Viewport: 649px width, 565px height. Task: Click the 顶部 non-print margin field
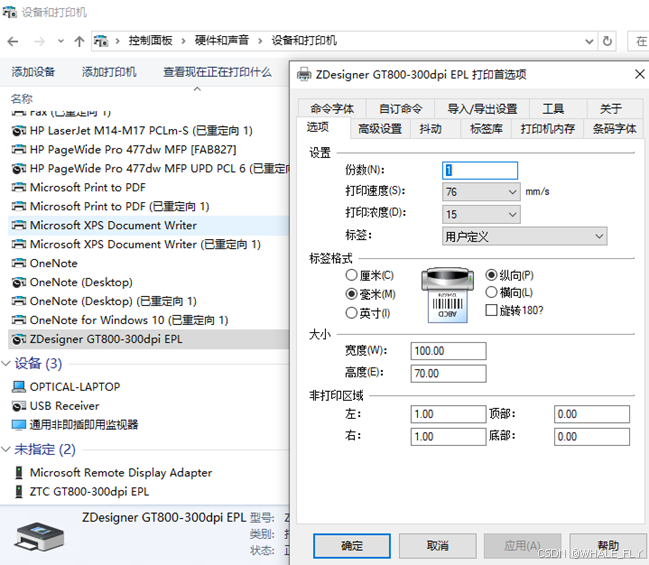(592, 414)
